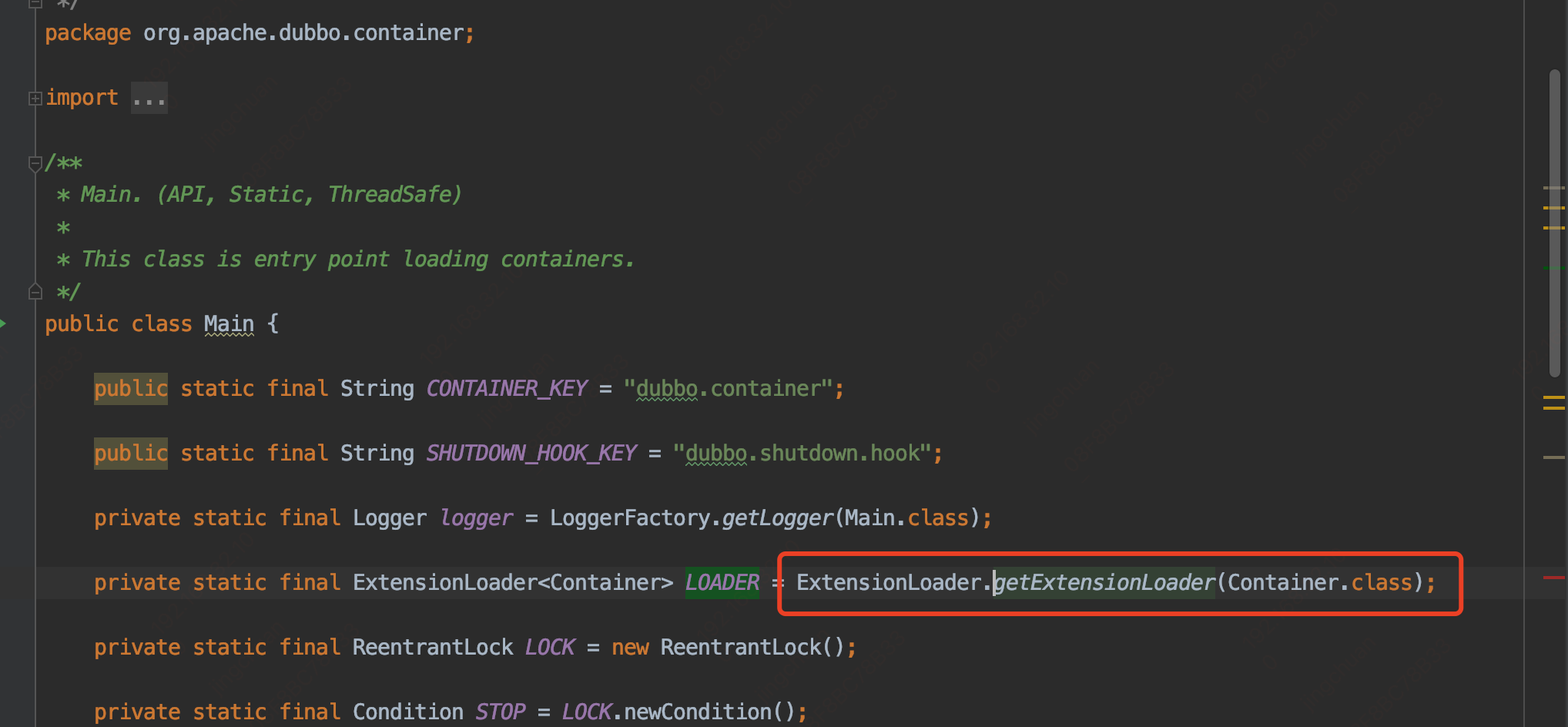
Task: Click the getLogger method call
Action: pyautogui.click(x=777, y=518)
